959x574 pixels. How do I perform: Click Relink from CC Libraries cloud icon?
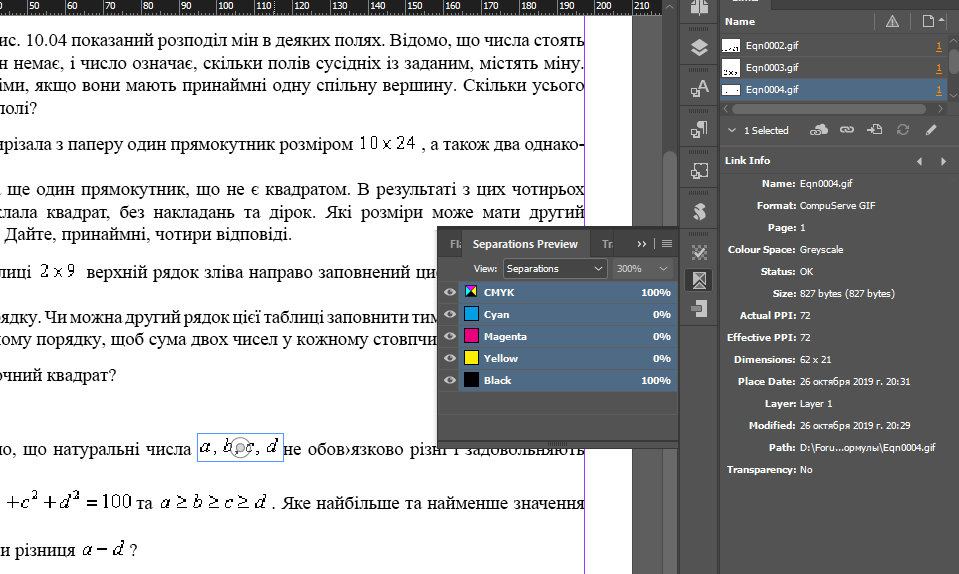click(818, 130)
